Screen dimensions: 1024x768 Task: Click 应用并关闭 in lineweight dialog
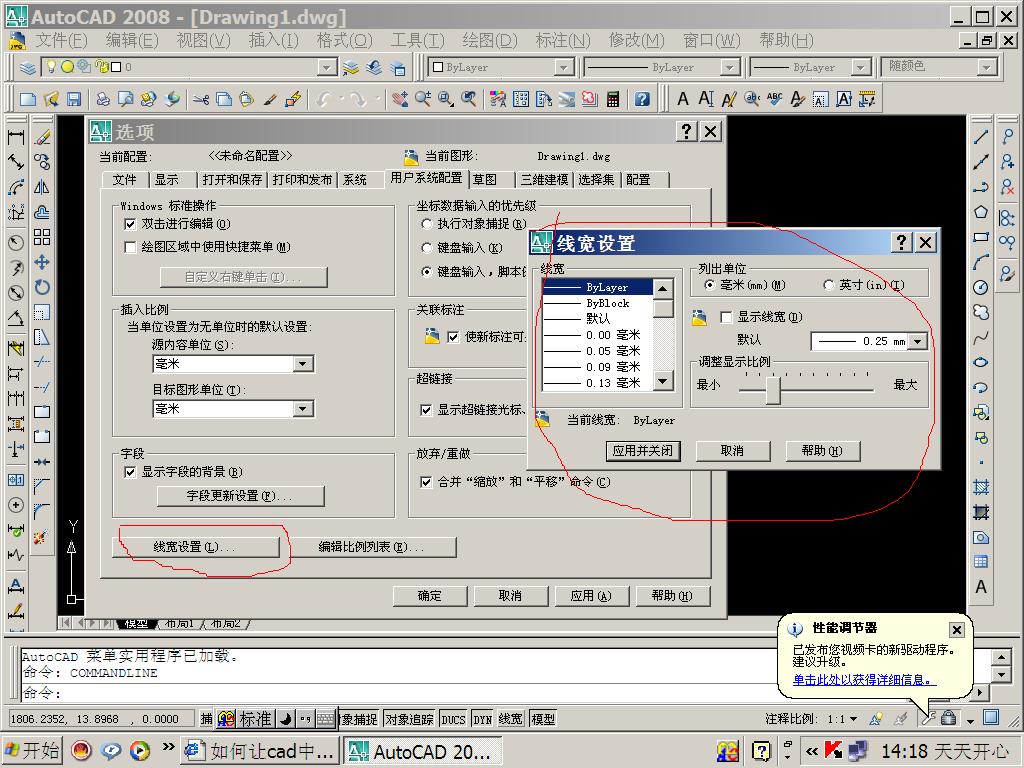click(x=643, y=451)
